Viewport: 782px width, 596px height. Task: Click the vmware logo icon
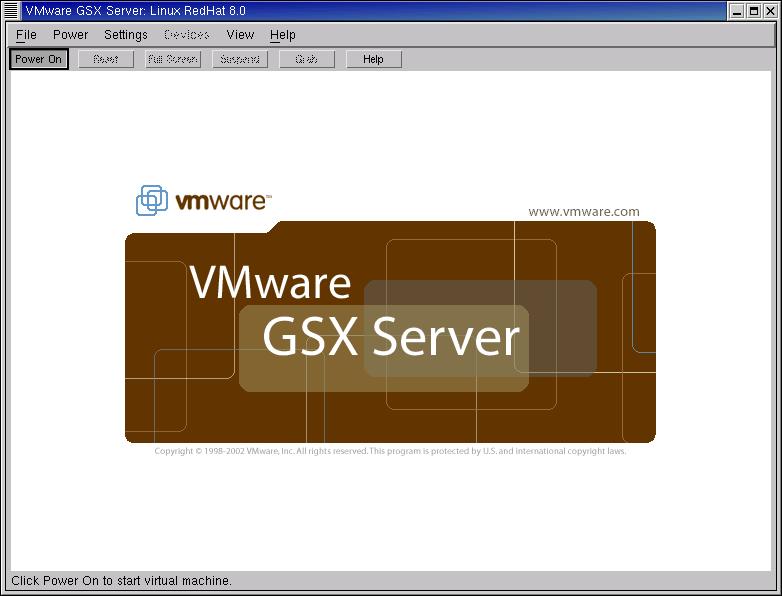152,200
